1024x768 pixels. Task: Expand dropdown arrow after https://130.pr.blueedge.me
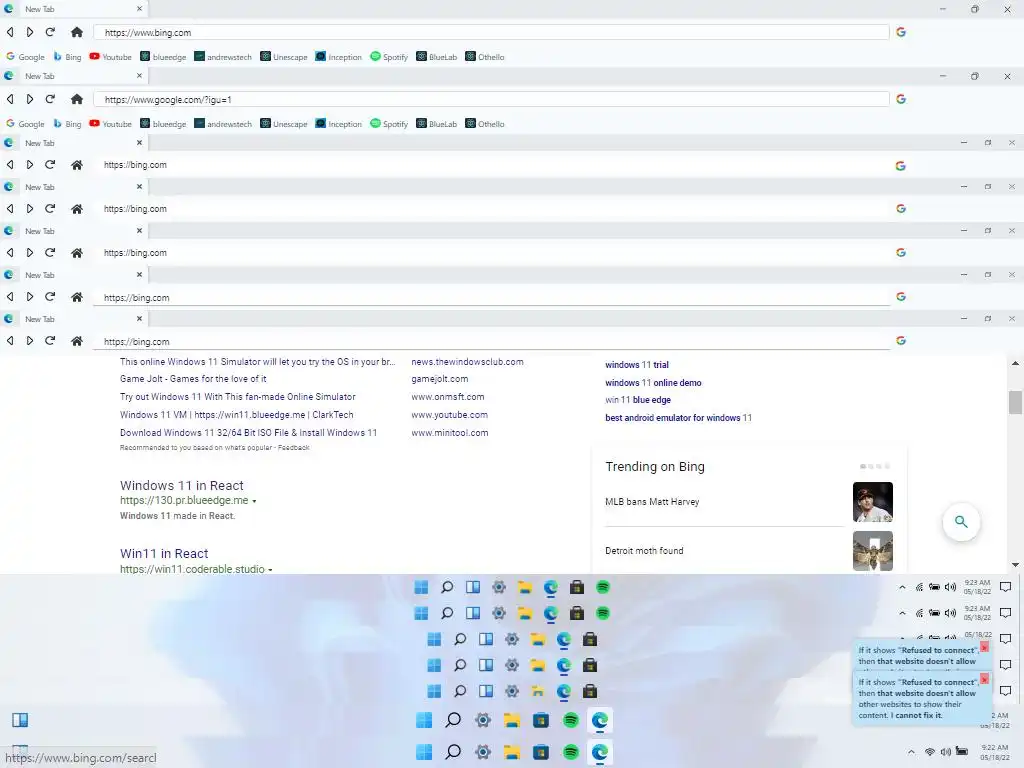[254, 501]
